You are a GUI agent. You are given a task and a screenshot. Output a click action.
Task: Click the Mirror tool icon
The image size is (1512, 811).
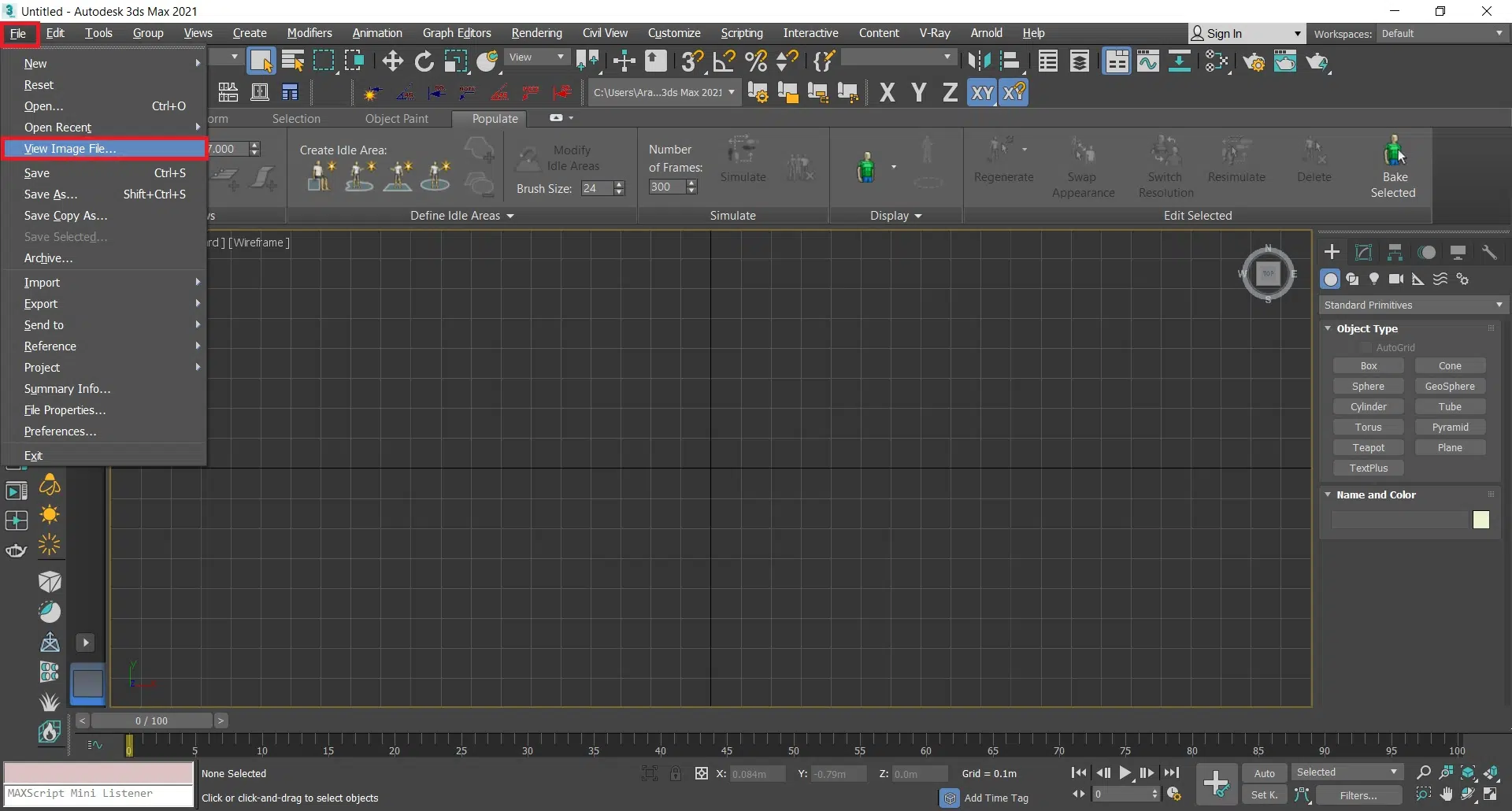click(x=979, y=61)
